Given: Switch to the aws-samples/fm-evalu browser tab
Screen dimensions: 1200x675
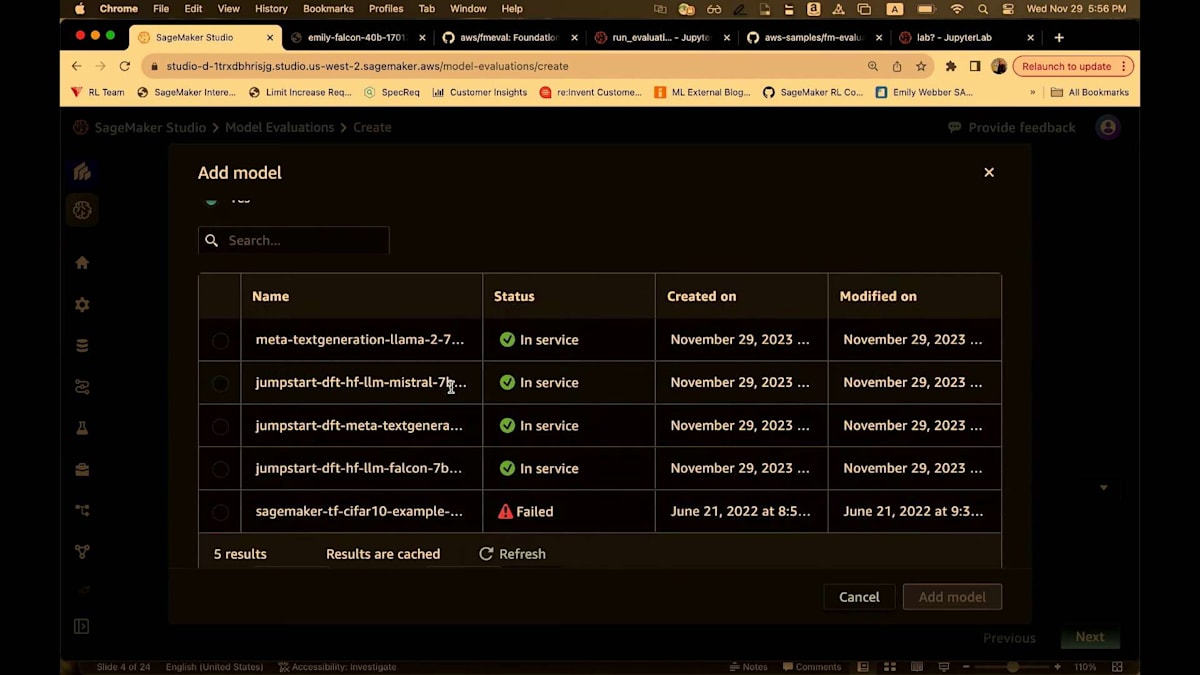Looking at the screenshot, I should (x=814, y=37).
